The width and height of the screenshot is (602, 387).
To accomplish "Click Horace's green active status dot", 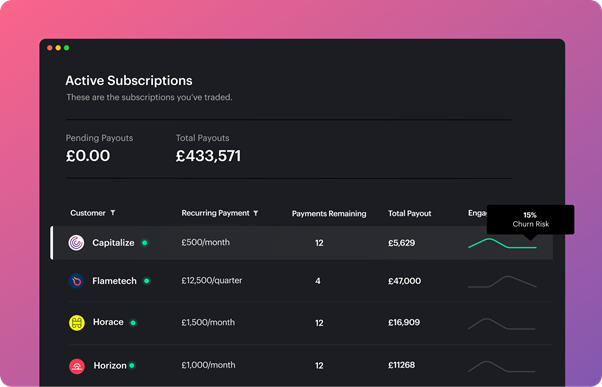I will click(133, 322).
